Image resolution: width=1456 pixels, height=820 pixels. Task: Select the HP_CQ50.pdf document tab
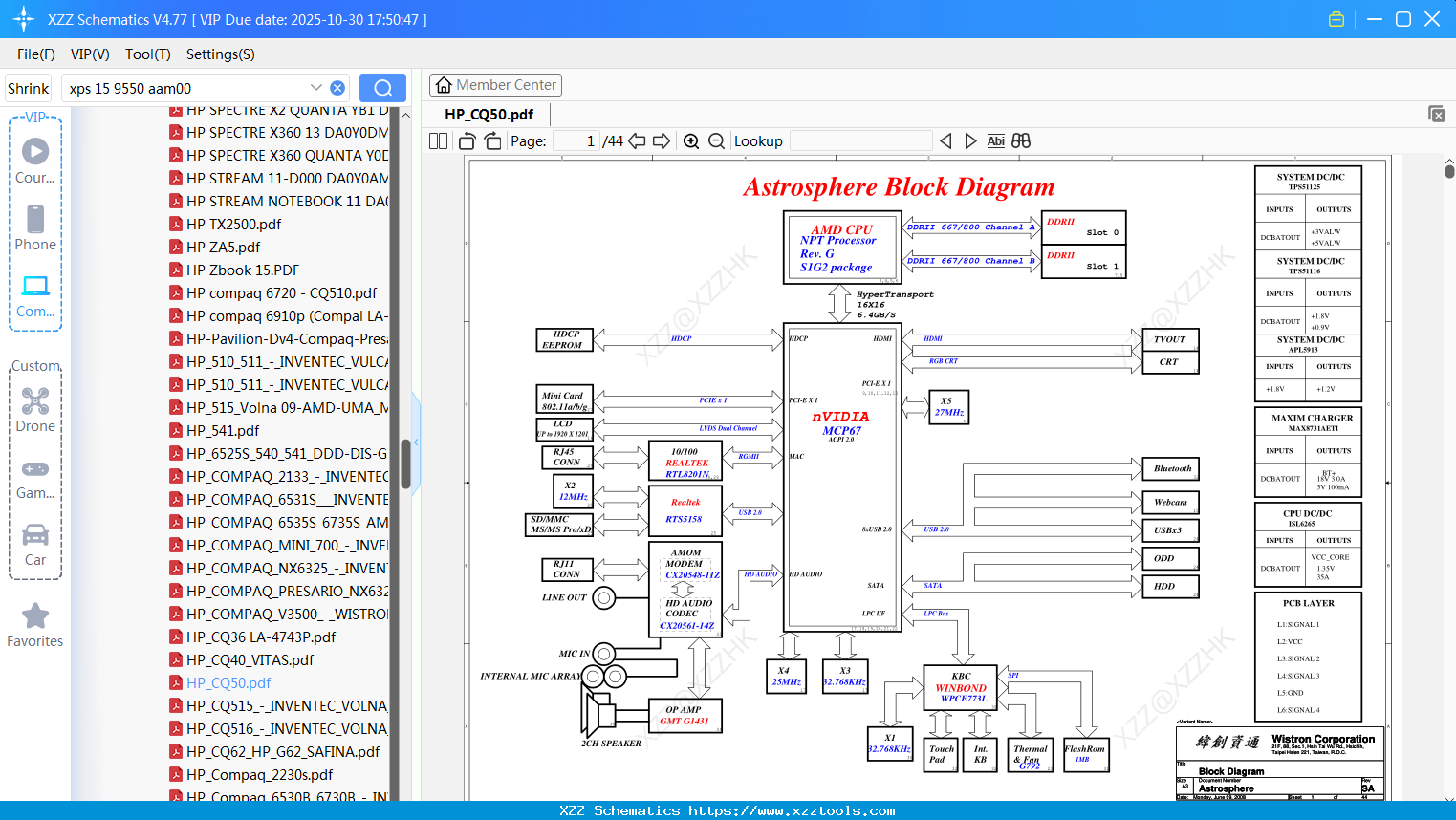pyautogui.click(x=489, y=114)
